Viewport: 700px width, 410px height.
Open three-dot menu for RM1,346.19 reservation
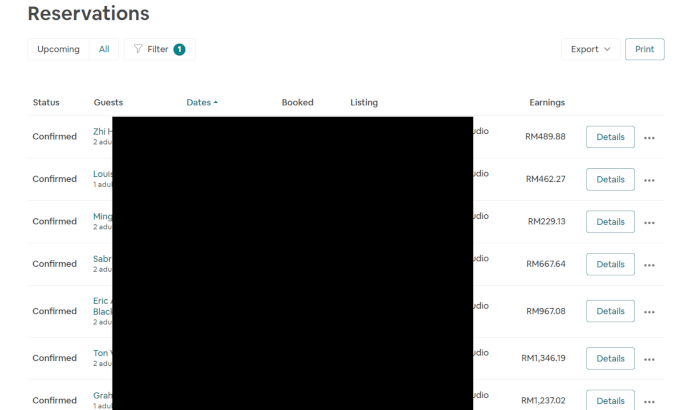(x=649, y=359)
